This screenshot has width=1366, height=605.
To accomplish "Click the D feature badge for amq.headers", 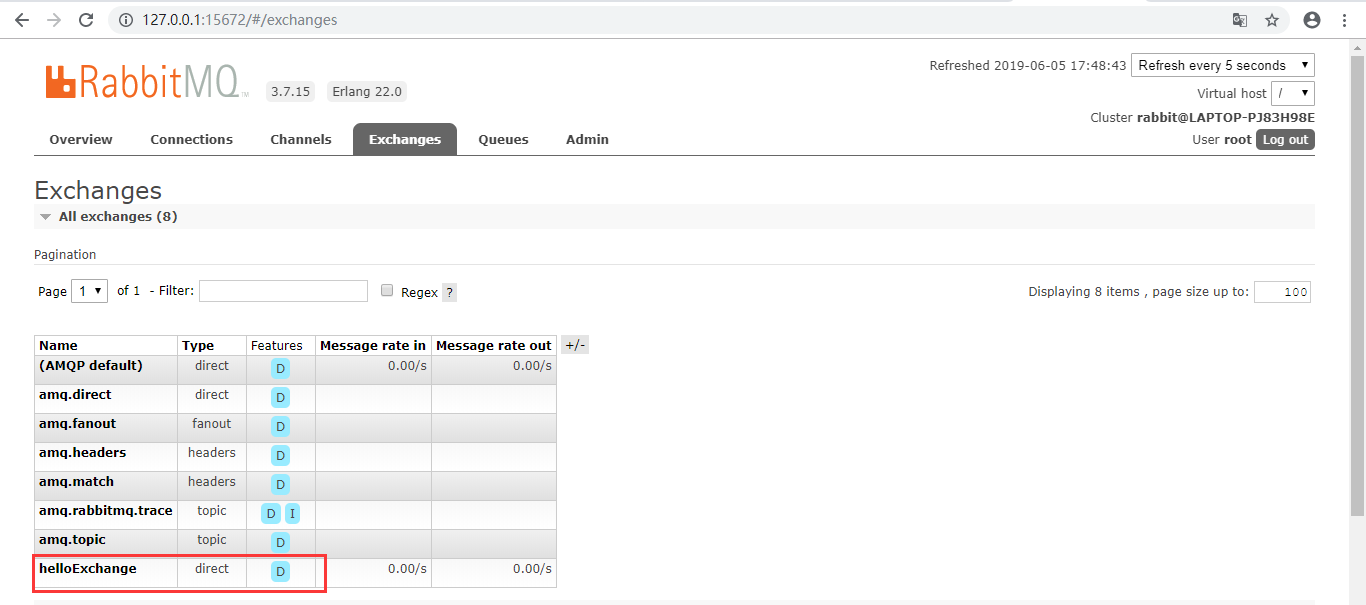I will click(x=281, y=455).
